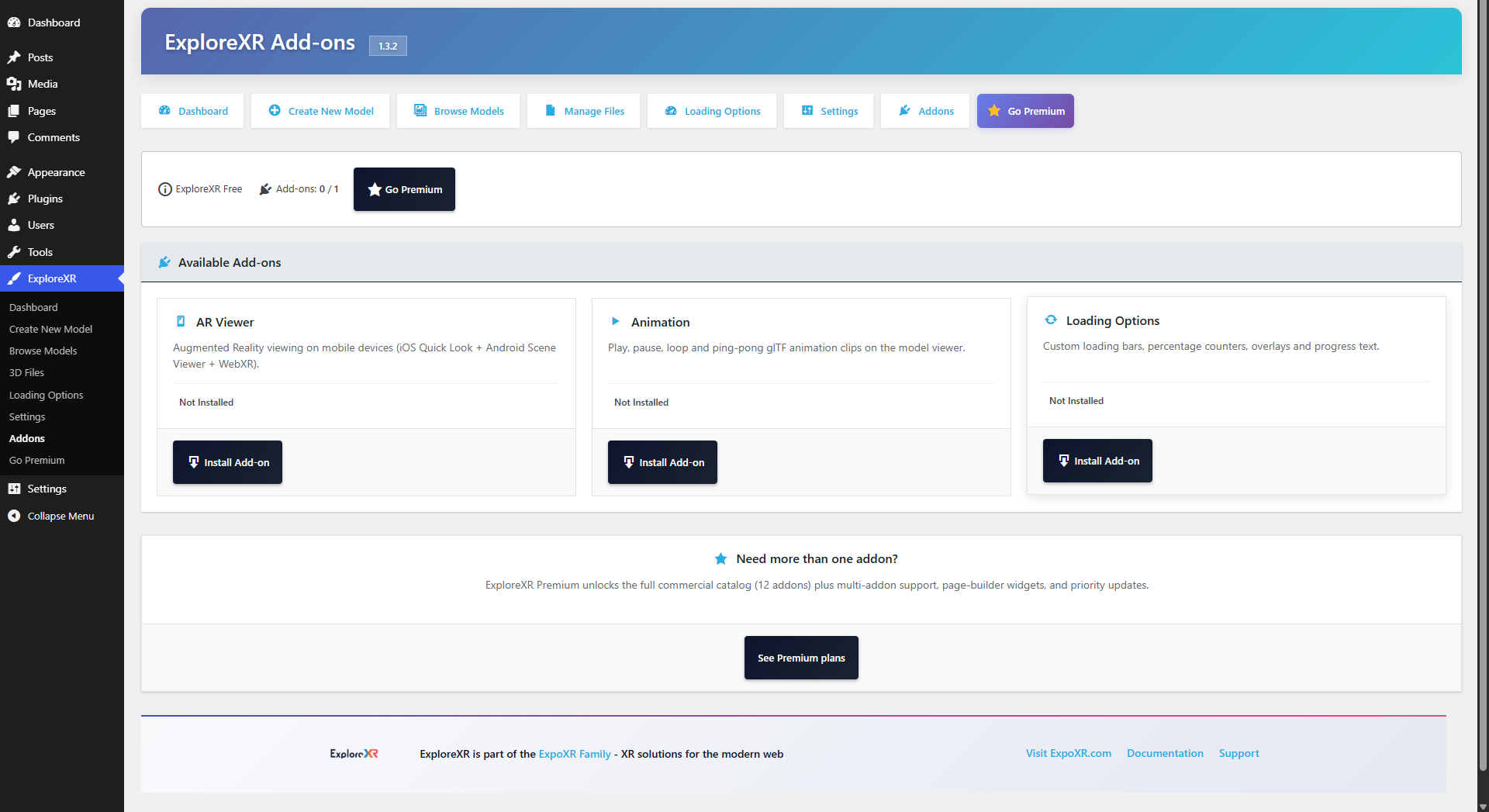Click the gallery icon on Browse Models tab
Viewport: 1489px width, 812px height.
pyautogui.click(x=420, y=110)
